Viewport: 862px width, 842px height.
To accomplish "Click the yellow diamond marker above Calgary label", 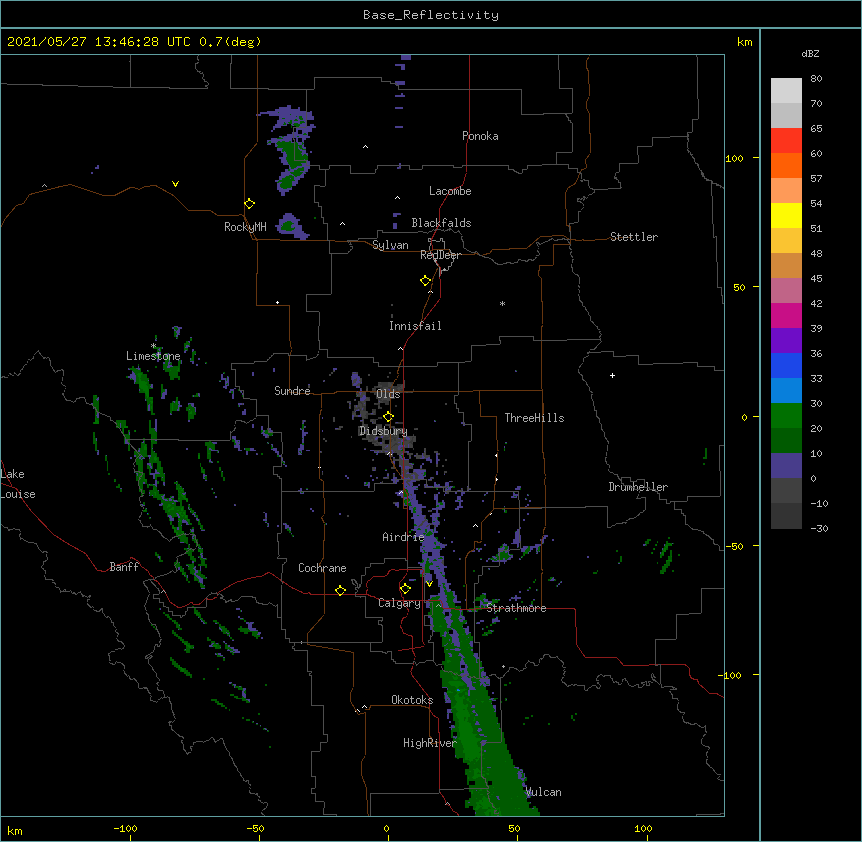I will (405, 589).
